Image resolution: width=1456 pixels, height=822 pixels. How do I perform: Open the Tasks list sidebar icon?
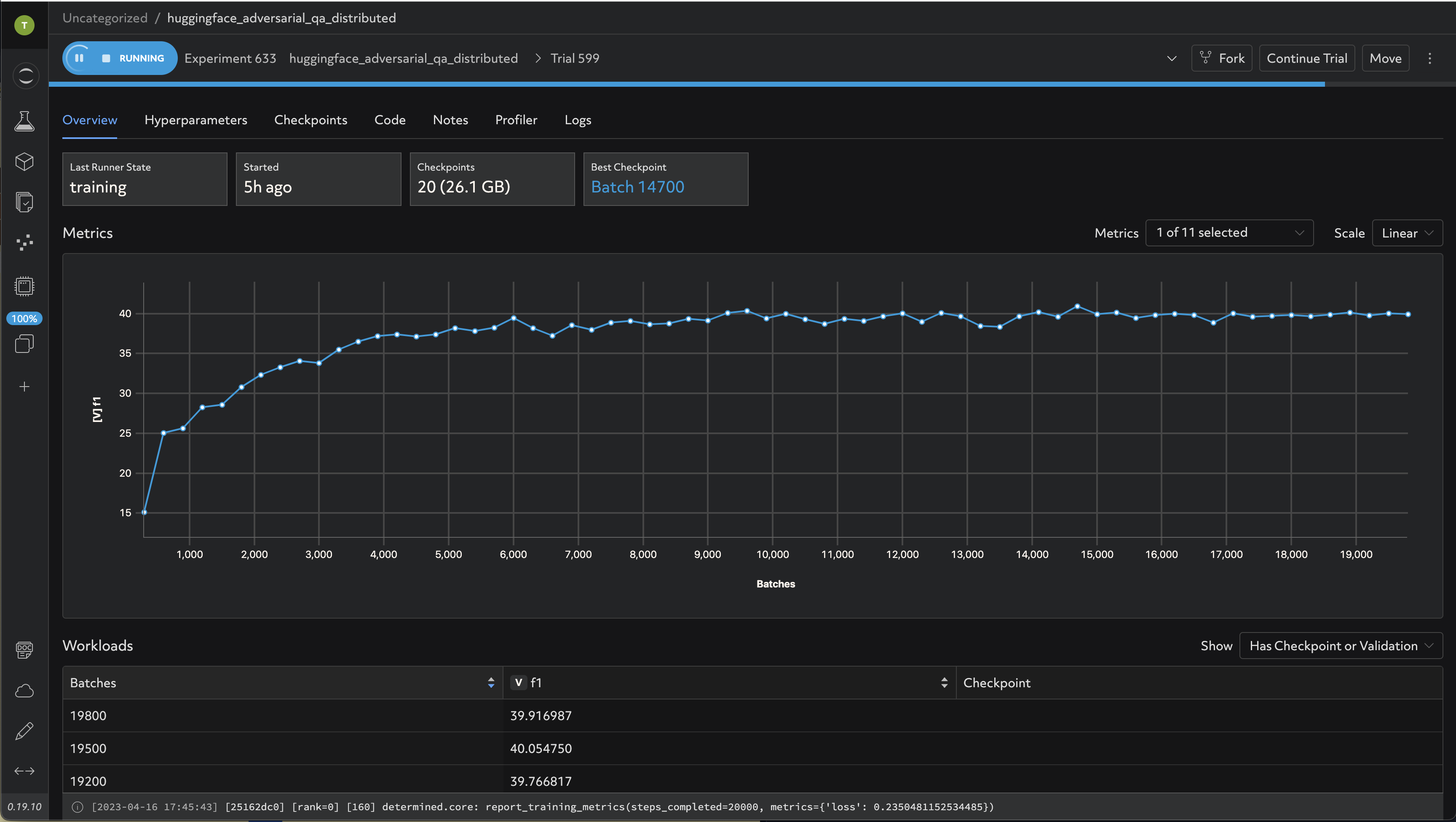tap(24, 202)
